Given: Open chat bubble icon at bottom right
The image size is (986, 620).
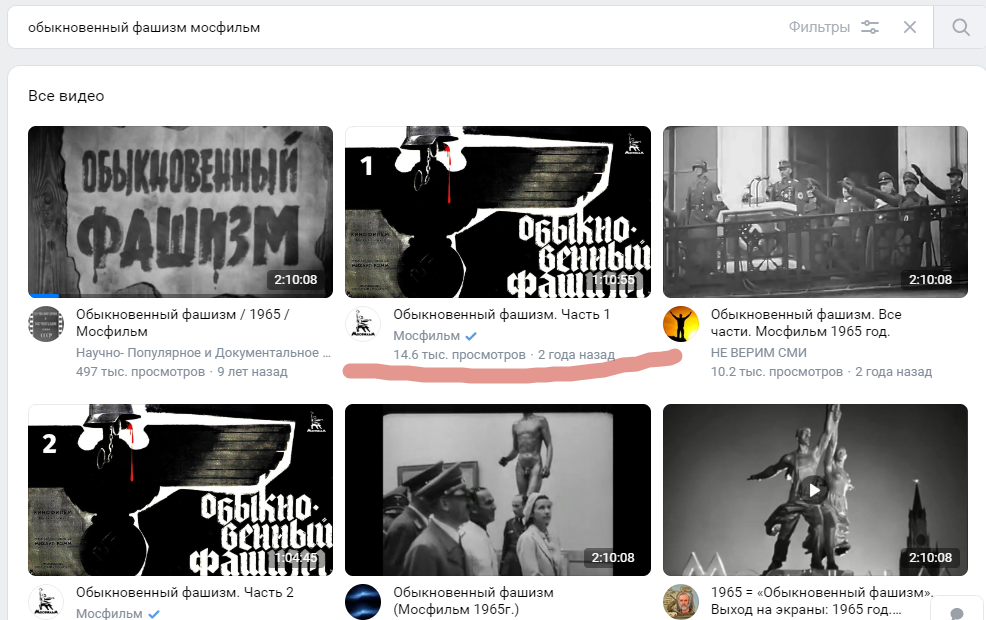Looking at the screenshot, I should point(956,613).
